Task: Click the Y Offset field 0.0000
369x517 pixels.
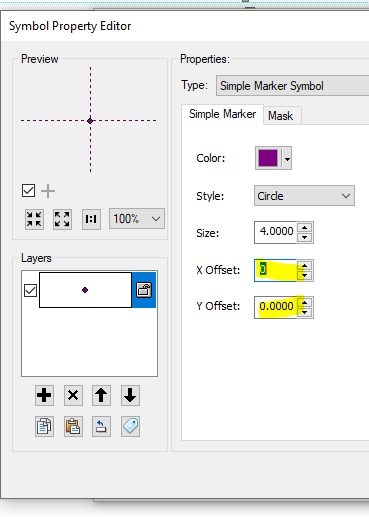Action: pyautogui.click(x=275, y=307)
